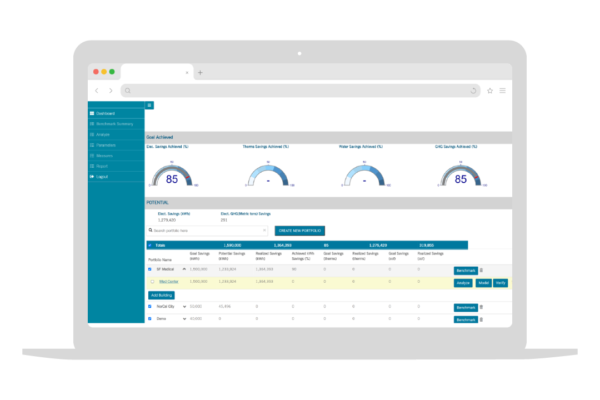Viewport: 600px width, 400px height.
Task: Open a new browser tab with plus
Action: pyautogui.click(x=200, y=72)
